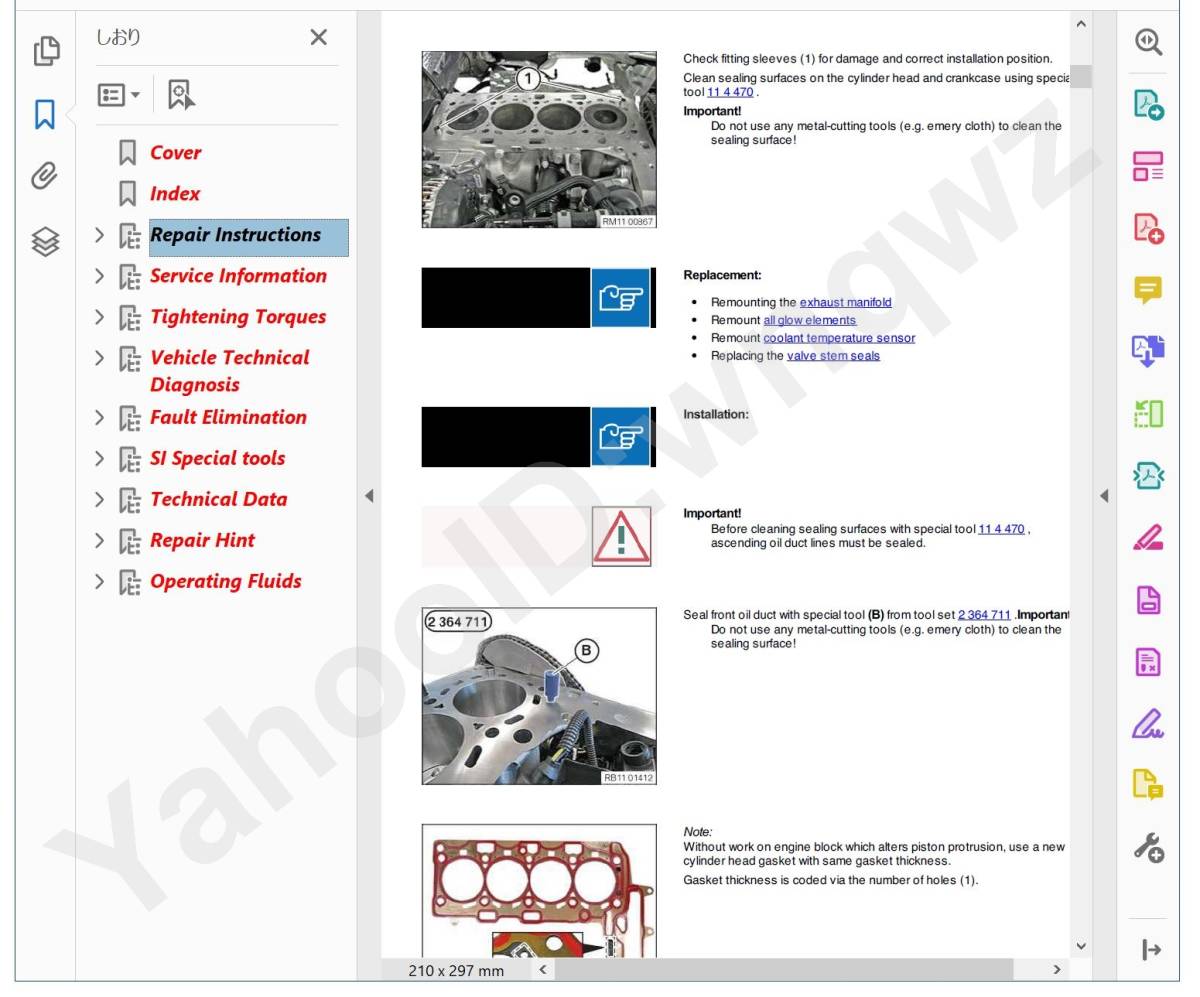This screenshot has height=997, width=1200.
Task: Expand the Fault Elimination bookmark chevron
Action: point(99,418)
